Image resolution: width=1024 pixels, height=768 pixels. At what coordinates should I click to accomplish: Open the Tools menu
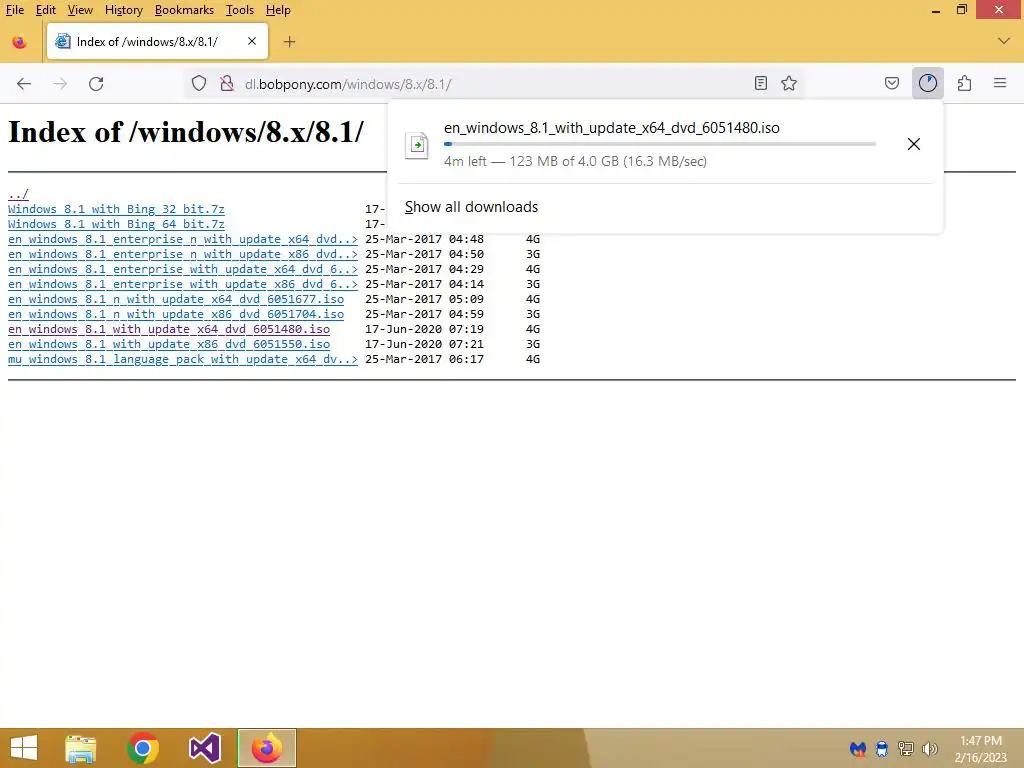coord(240,10)
